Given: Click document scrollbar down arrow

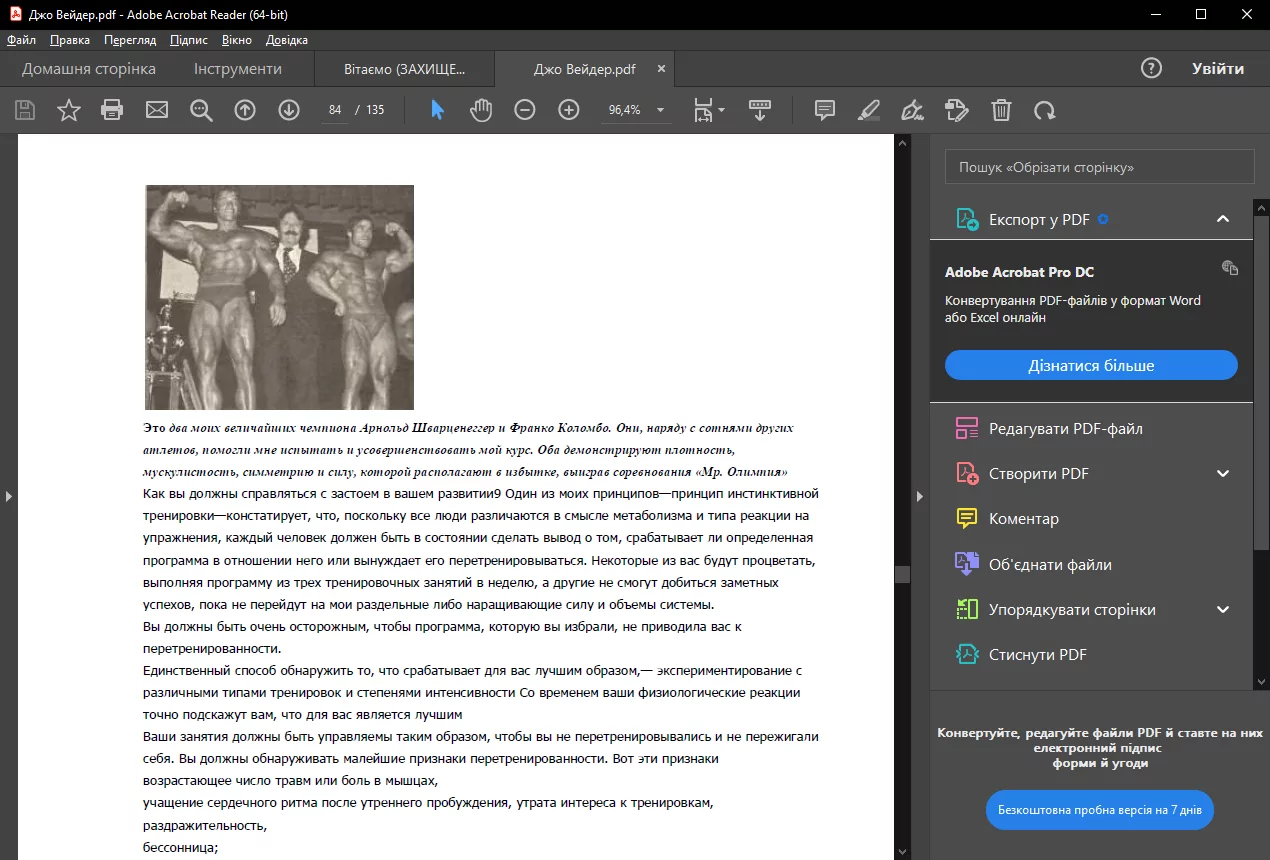Looking at the screenshot, I should pyautogui.click(x=902, y=852).
